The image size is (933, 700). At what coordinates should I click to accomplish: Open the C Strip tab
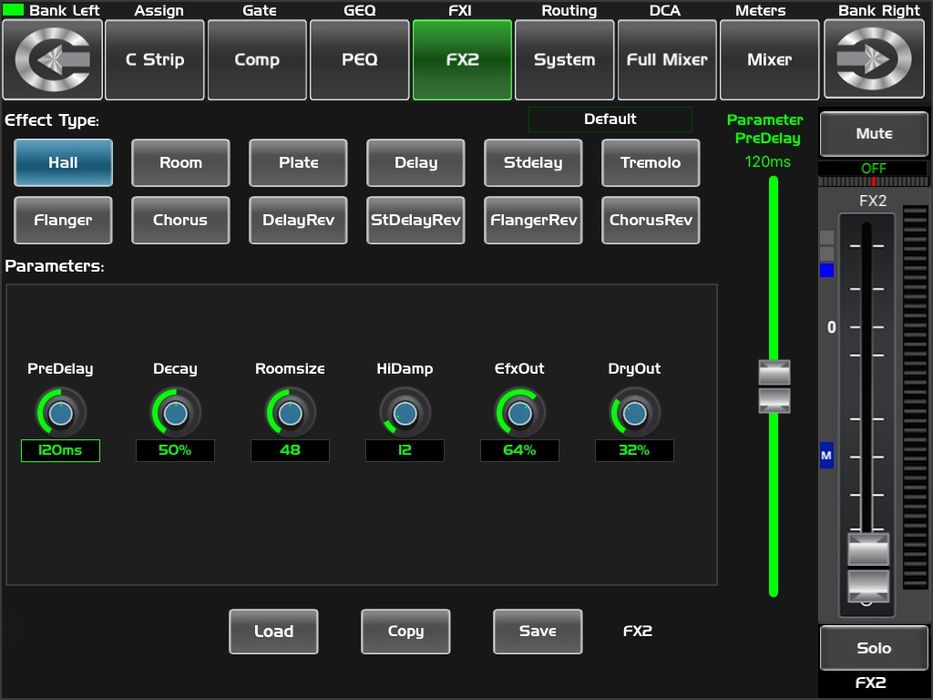pyautogui.click(x=155, y=60)
